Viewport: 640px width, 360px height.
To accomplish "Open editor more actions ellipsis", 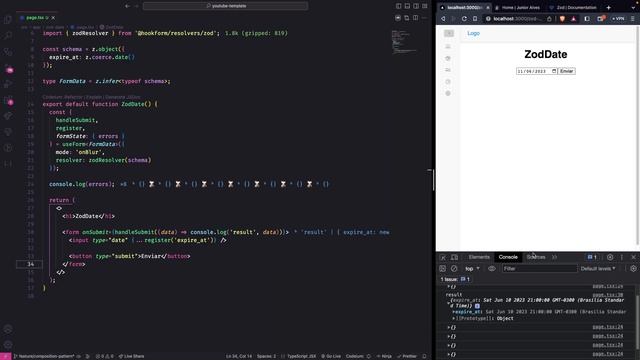I will pyautogui.click(x=424, y=18).
